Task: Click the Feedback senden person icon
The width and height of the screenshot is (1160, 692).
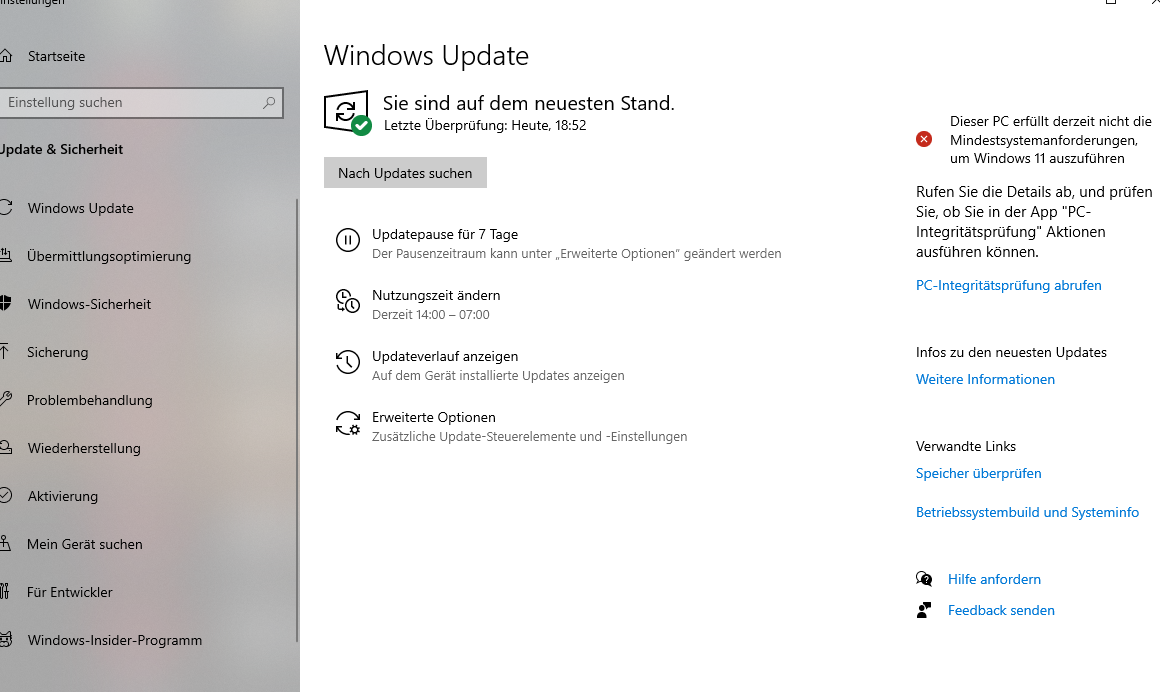Action: (923, 610)
